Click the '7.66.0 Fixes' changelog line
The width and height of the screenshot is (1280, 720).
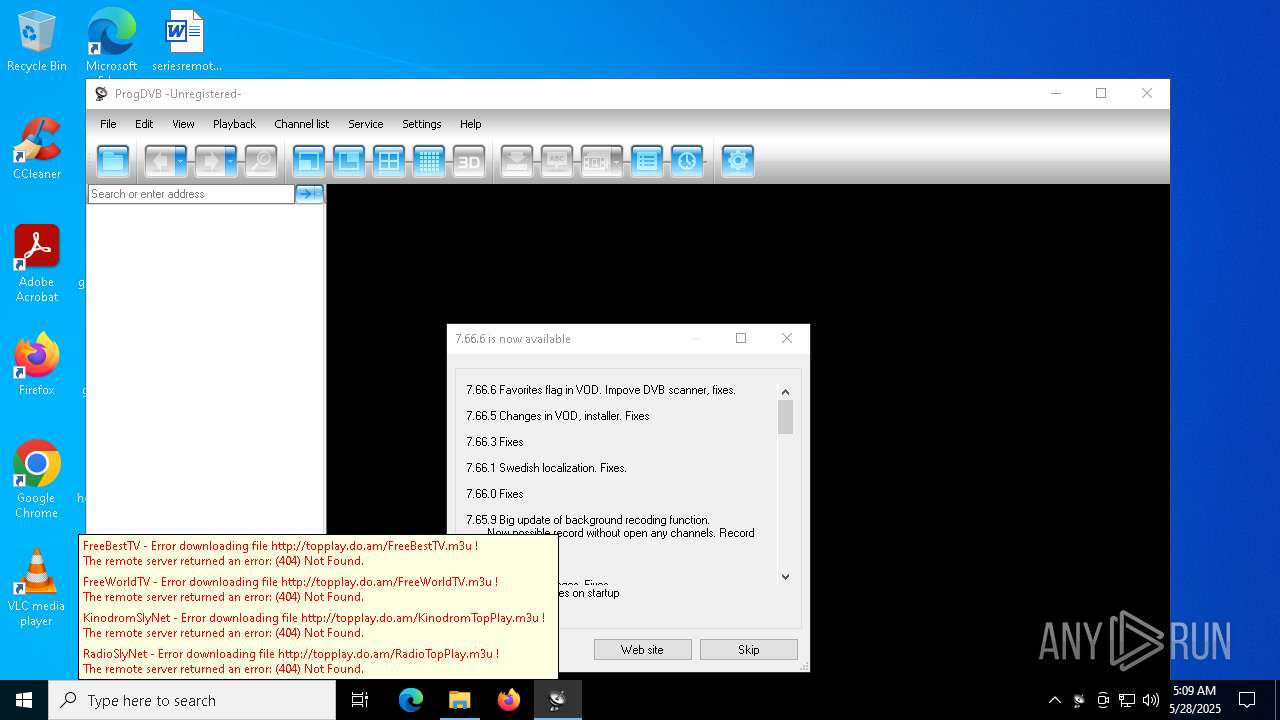coord(494,494)
